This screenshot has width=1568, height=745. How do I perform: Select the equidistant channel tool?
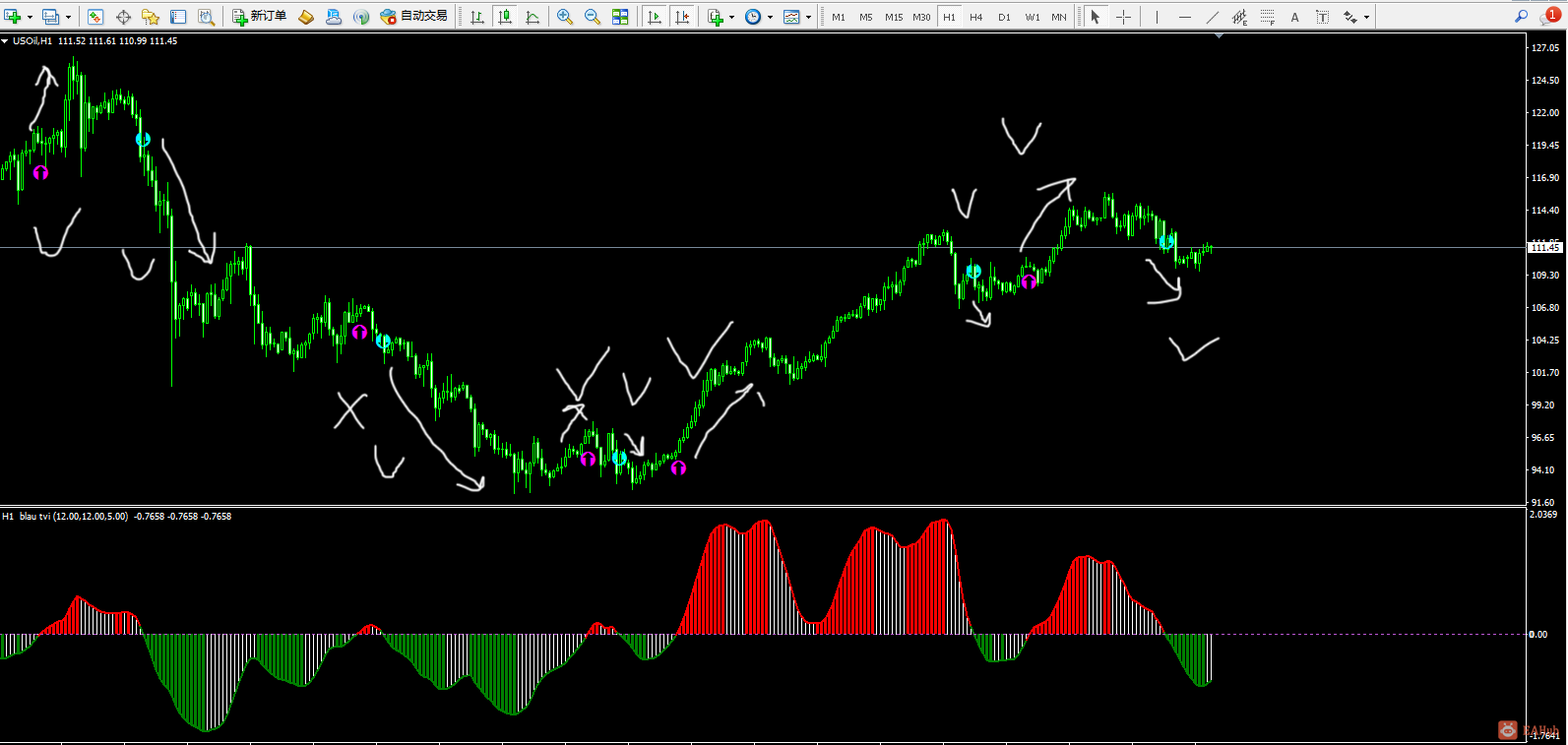pos(1239,17)
